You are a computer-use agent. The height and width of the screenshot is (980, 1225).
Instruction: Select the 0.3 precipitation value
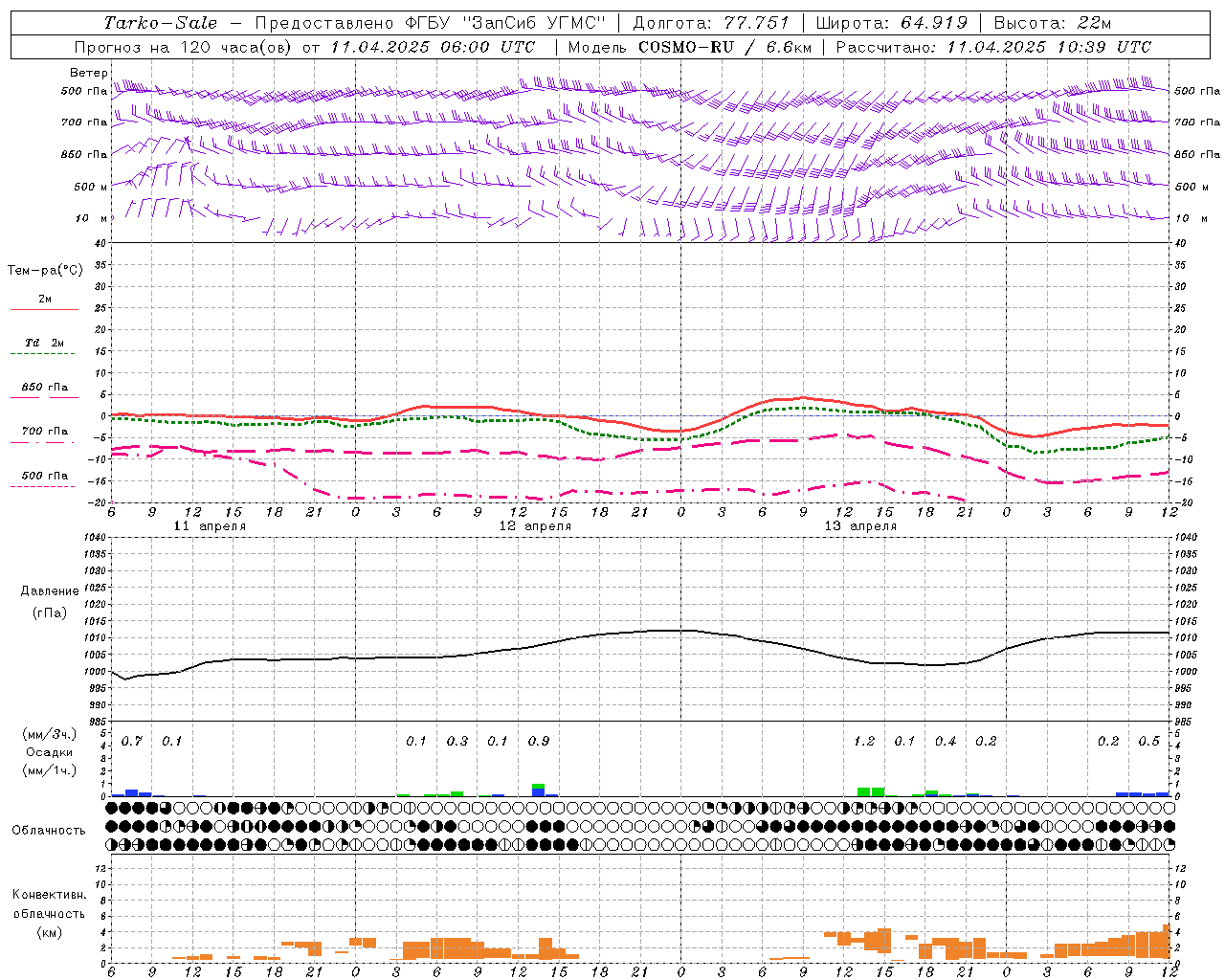tap(457, 742)
